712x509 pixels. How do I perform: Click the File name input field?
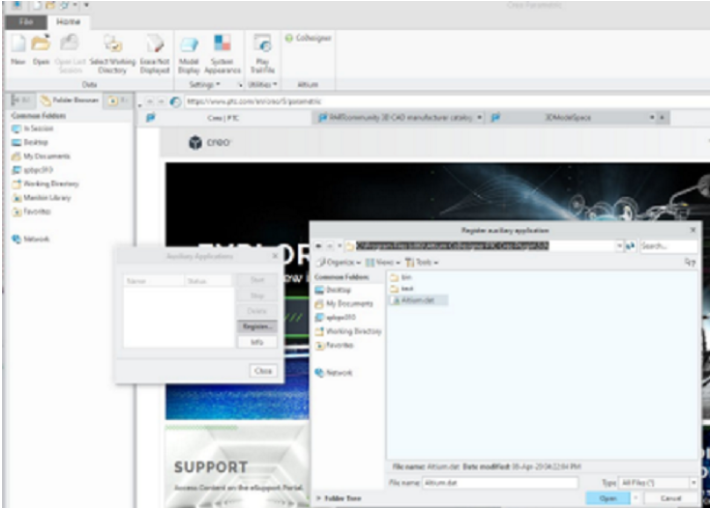(500, 483)
